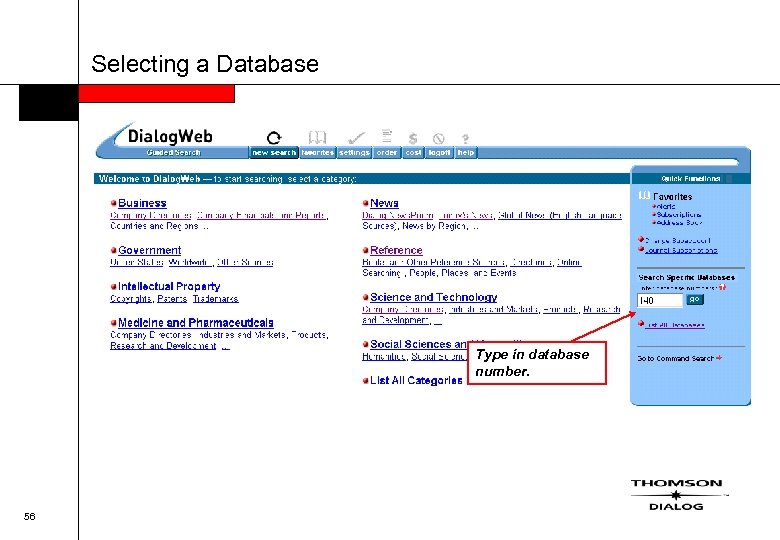Viewport: 780px width, 540px height.
Task: Click the favorites open book icon
Action: point(317,137)
